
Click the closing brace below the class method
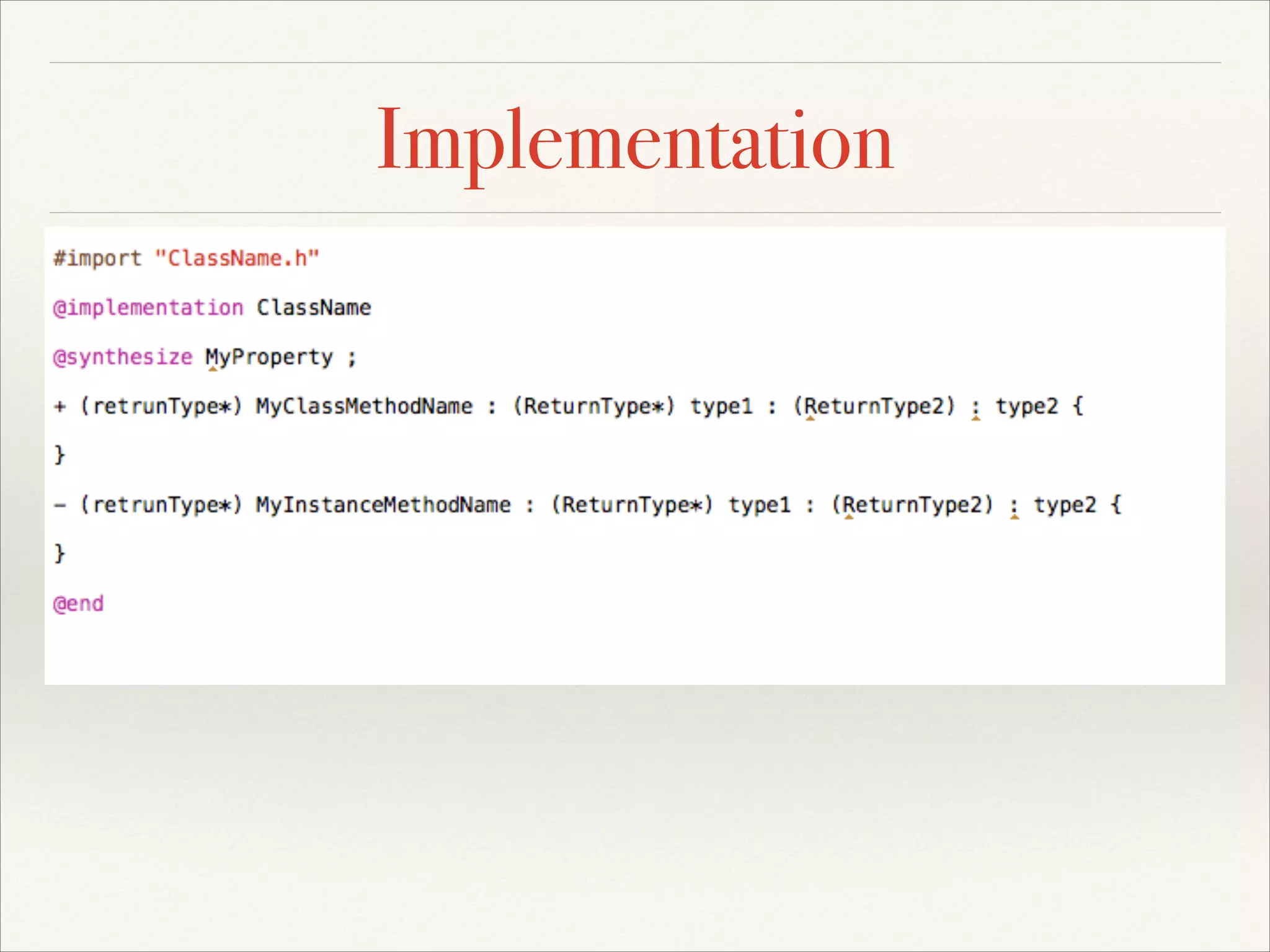(x=60, y=454)
